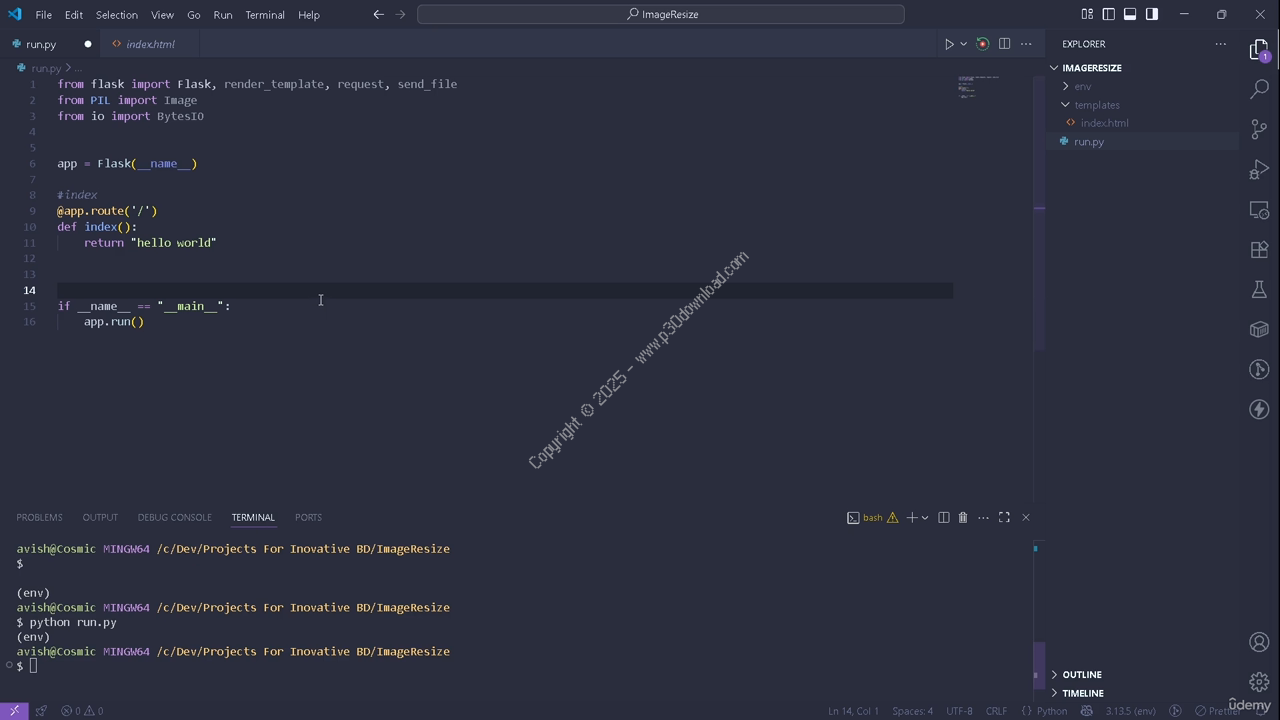Maximize the terminal panel size
Screen dimensions: 1280x720
click(x=1004, y=517)
